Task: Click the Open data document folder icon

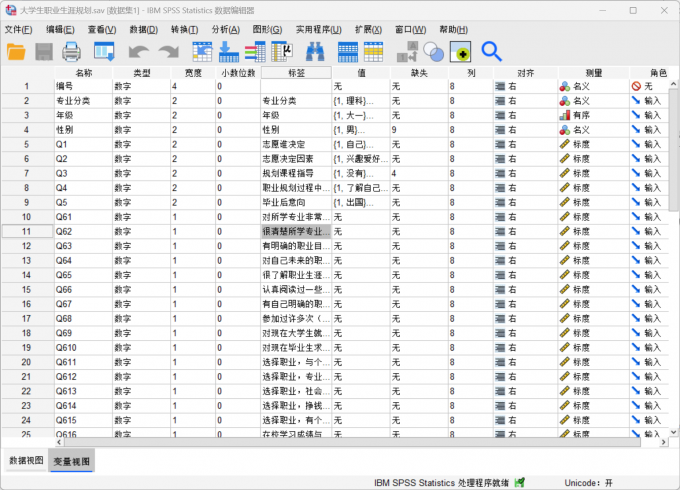Action: click(18, 51)
